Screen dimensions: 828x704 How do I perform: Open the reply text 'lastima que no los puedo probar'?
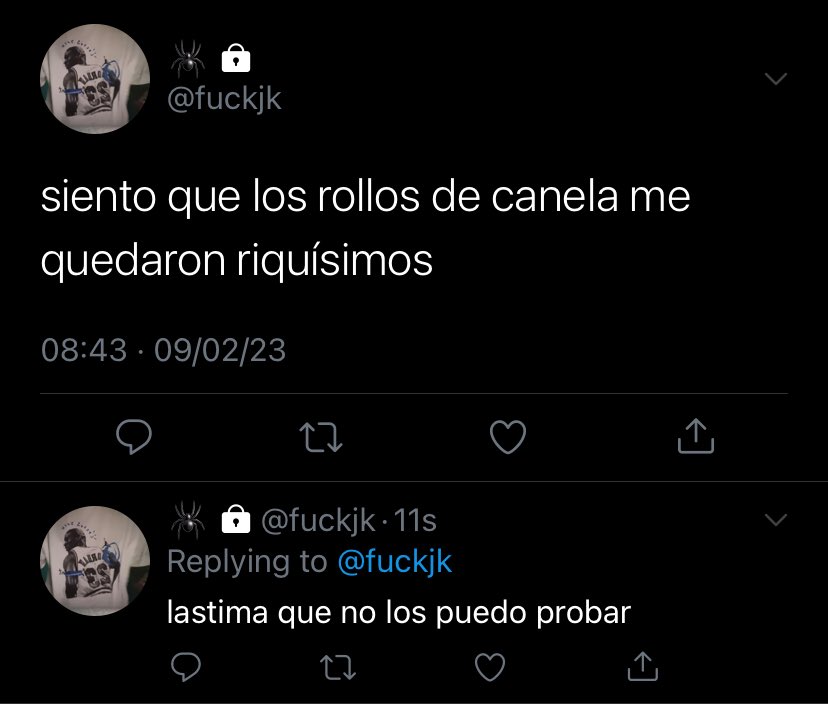pyautogui.click(x=399, y=613)
